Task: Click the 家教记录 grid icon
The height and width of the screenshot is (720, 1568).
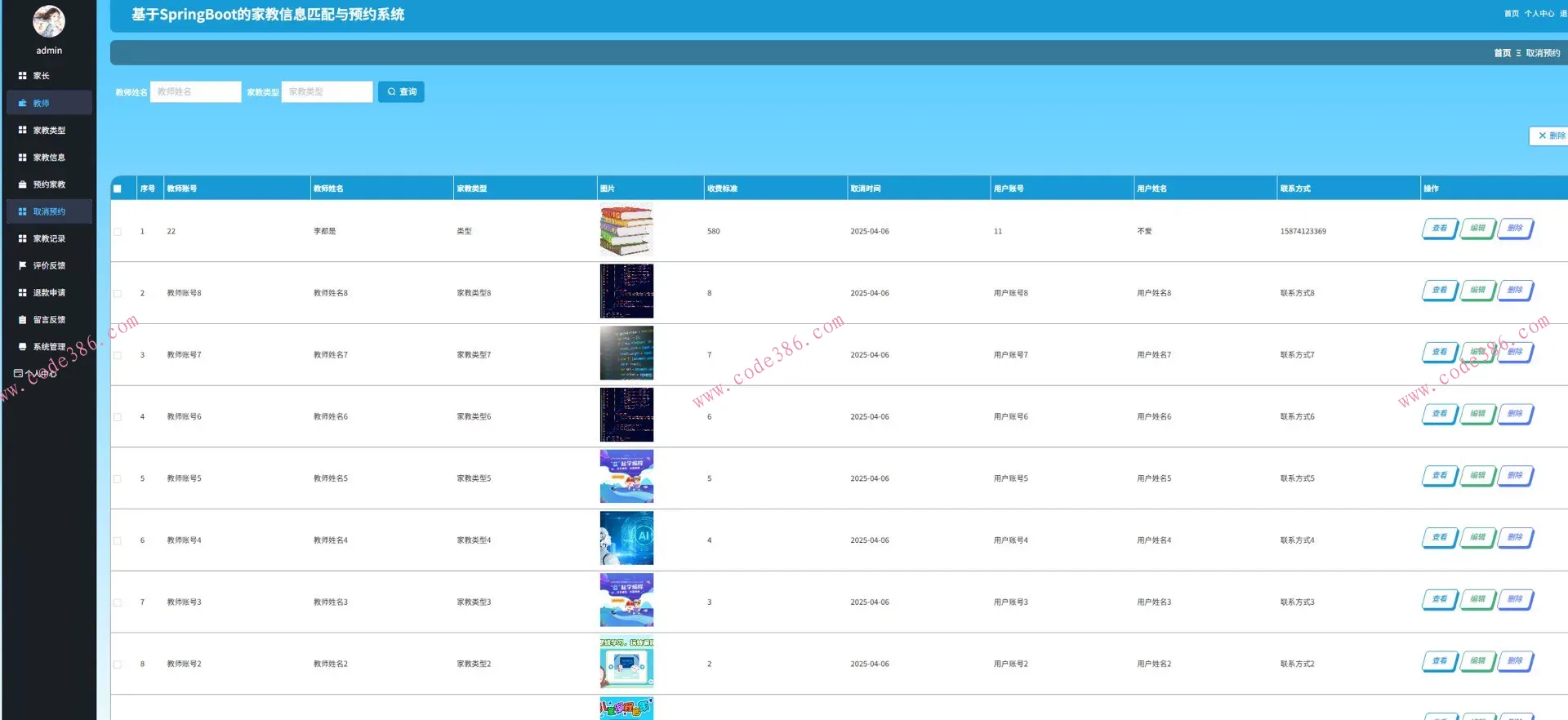Action: [x=23, y=238]
